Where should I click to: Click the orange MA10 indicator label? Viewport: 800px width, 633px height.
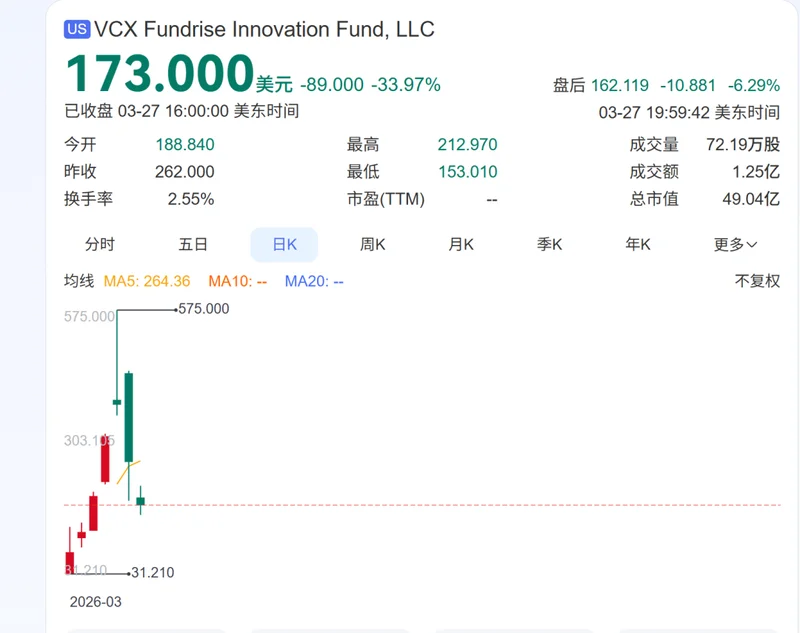[237, 281]
